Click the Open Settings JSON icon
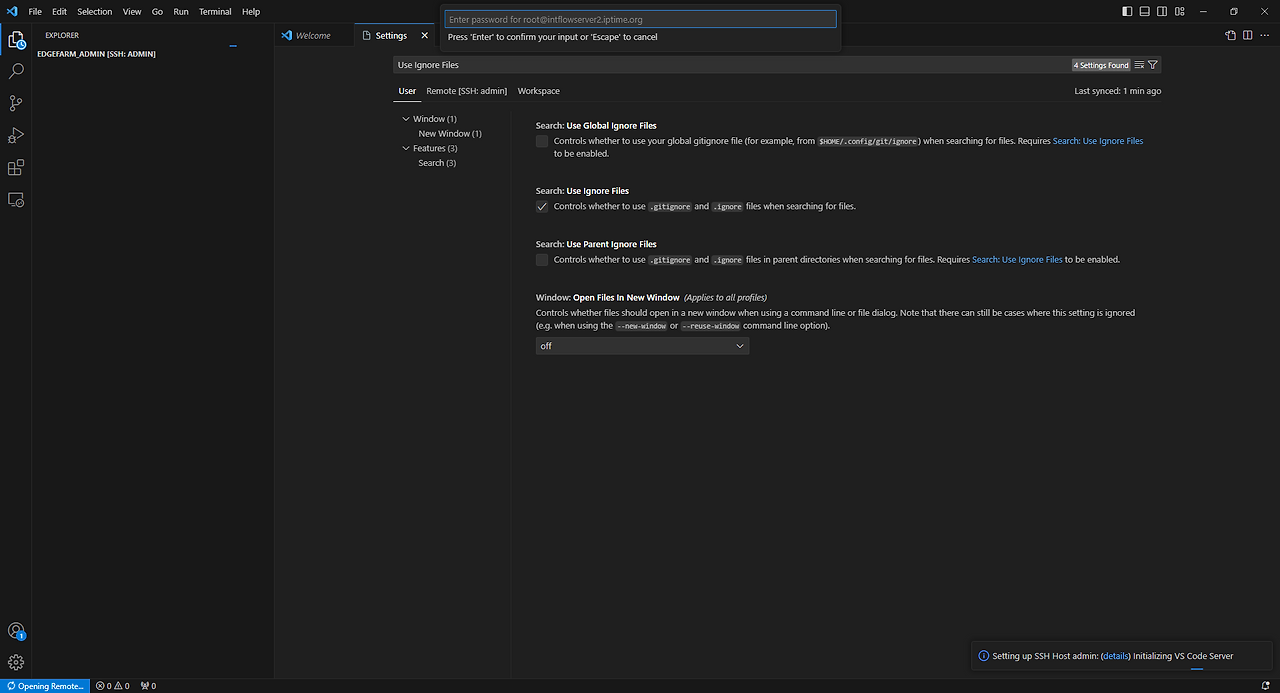 pos(1230,34)
